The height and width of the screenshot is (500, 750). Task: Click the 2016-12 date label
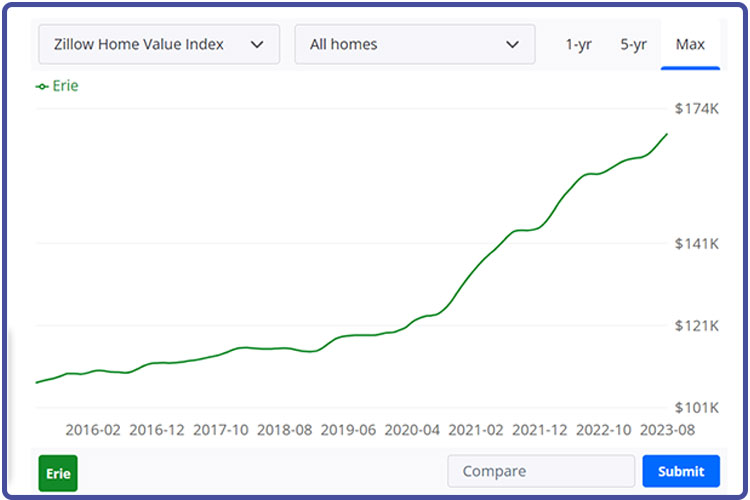coord(156,430)
